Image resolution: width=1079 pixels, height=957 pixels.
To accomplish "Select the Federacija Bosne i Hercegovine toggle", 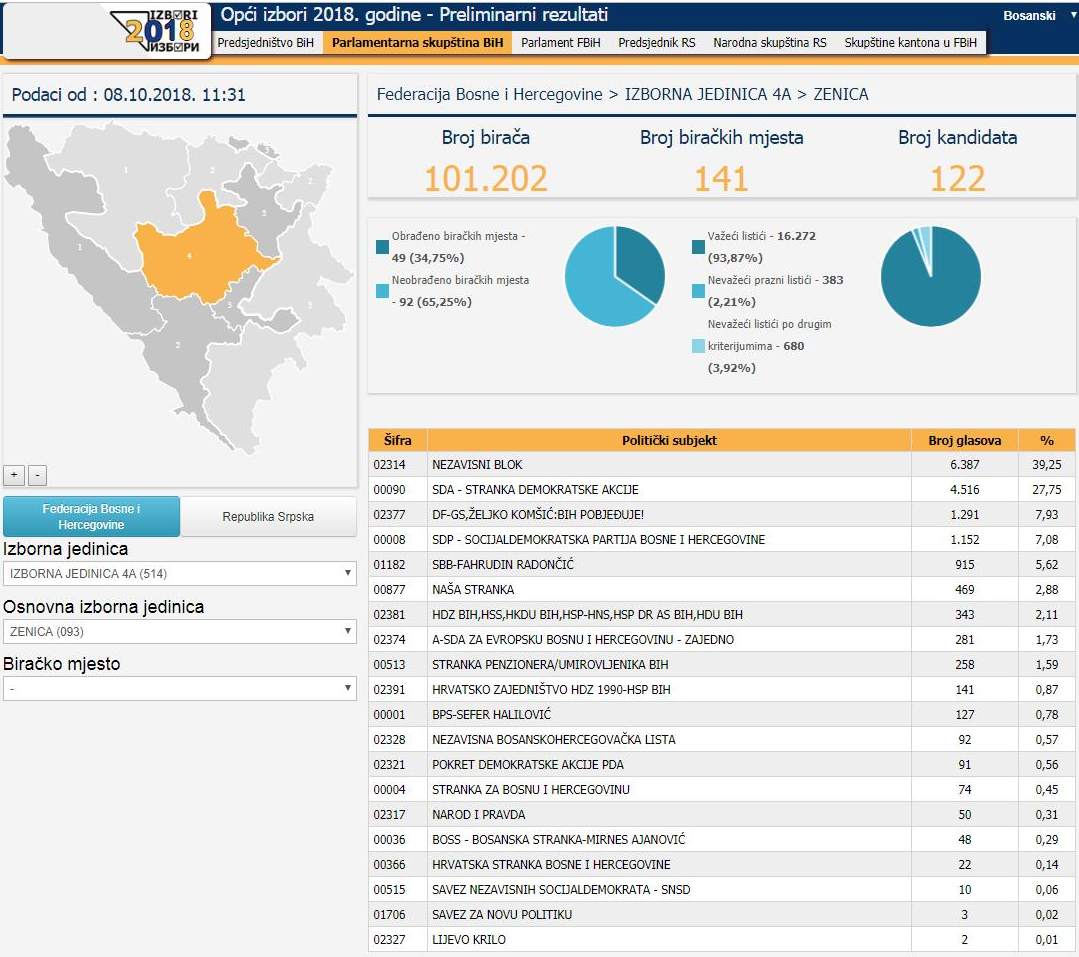I will [x=91, y=517].
